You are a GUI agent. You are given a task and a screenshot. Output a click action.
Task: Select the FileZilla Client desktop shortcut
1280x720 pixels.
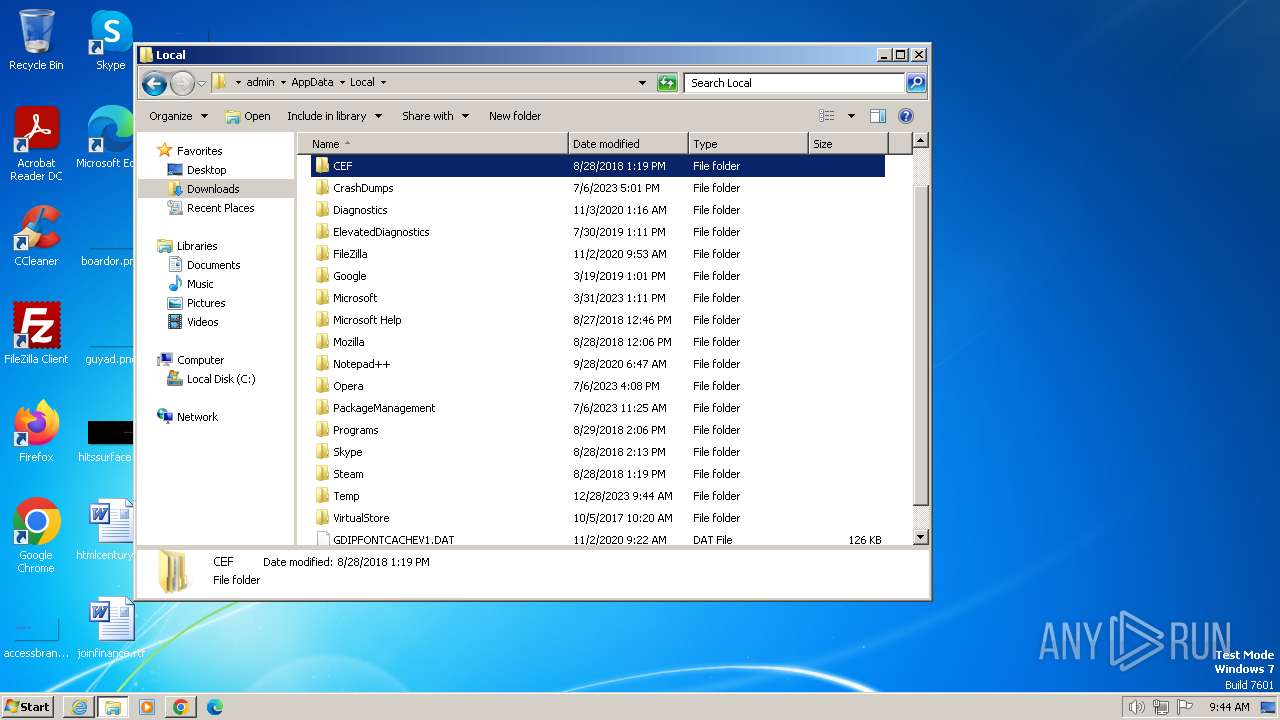point(36,333)
